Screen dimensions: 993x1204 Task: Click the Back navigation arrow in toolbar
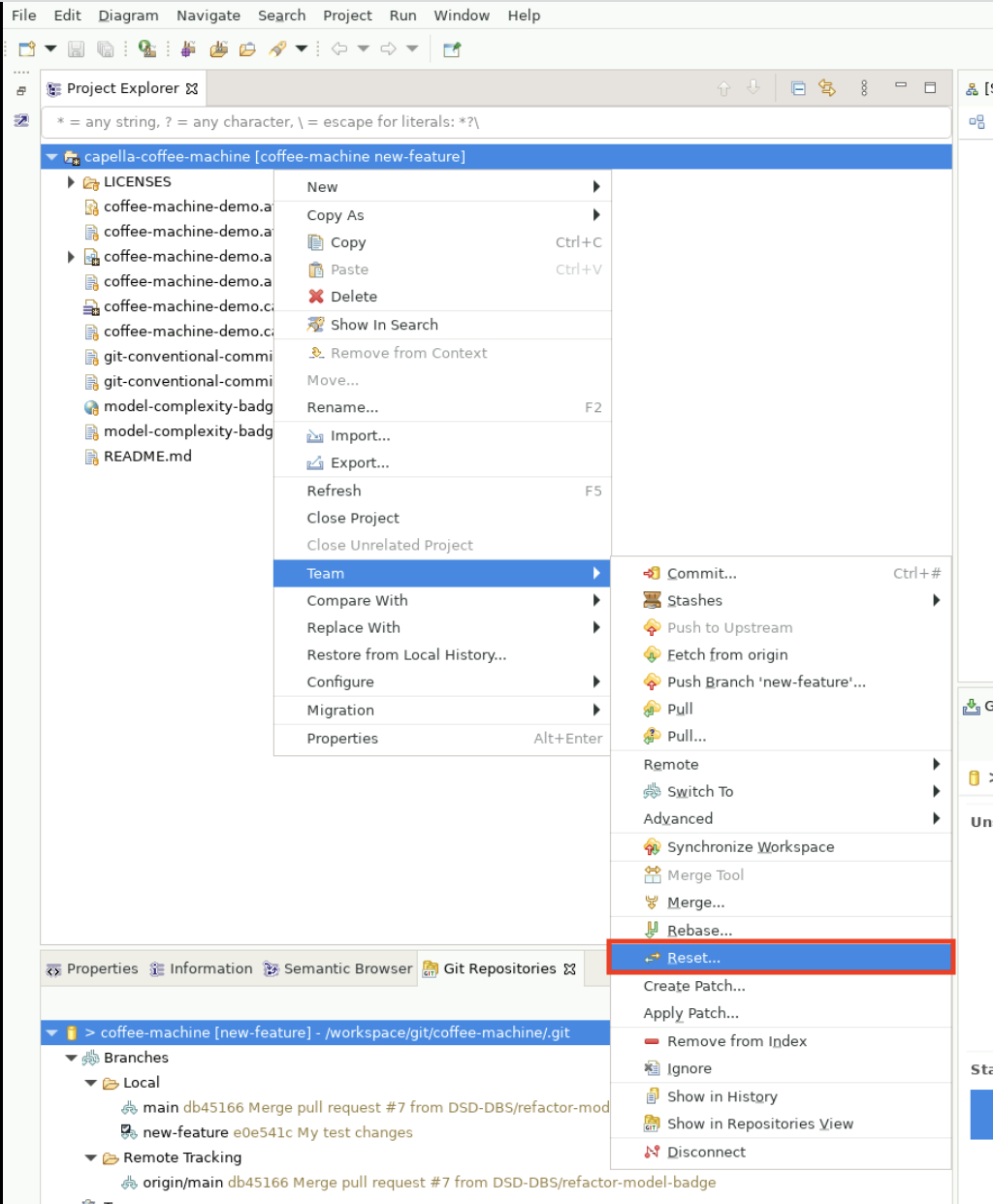(340, 48)
